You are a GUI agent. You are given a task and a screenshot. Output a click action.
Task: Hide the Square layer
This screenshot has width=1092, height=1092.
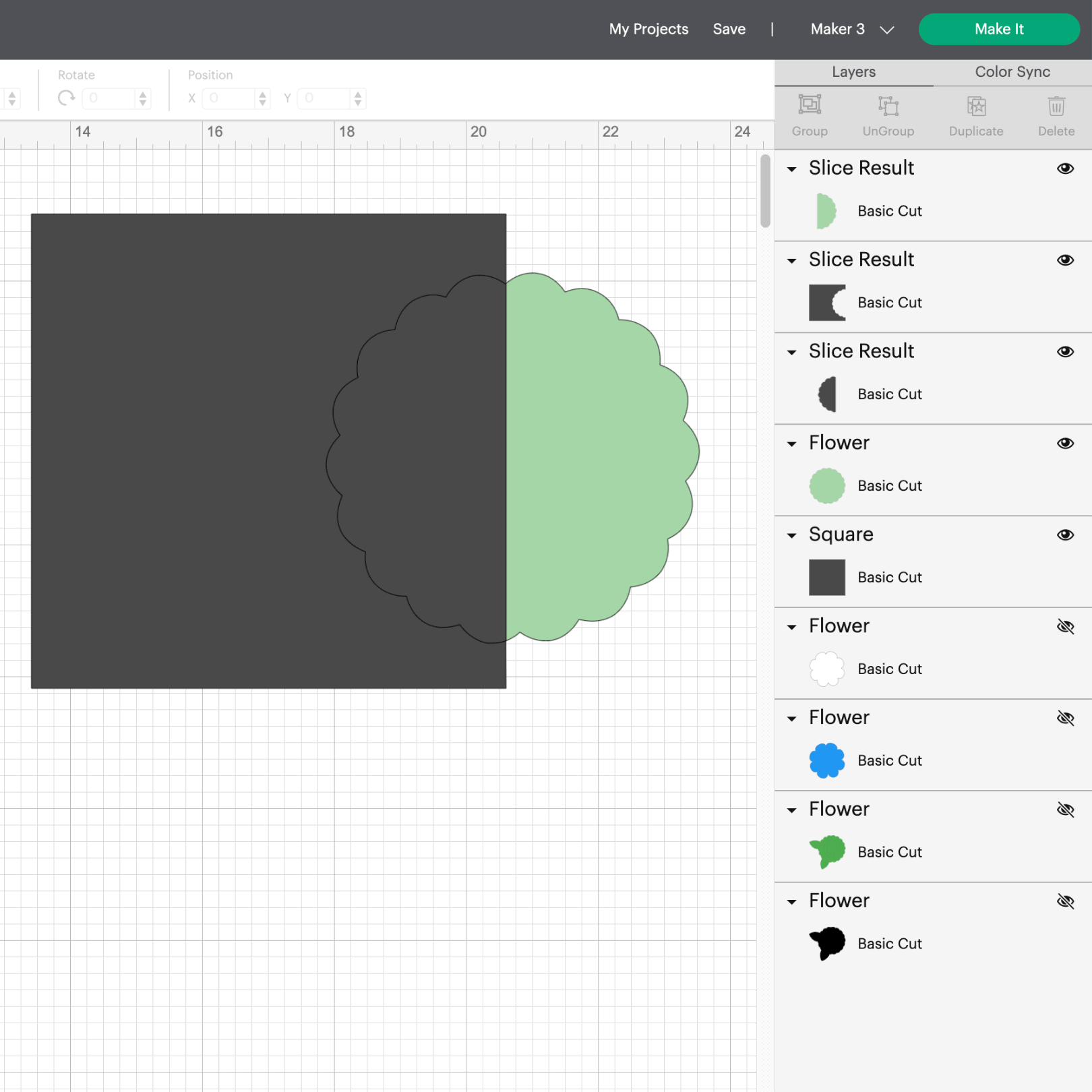coord(1065,535)
